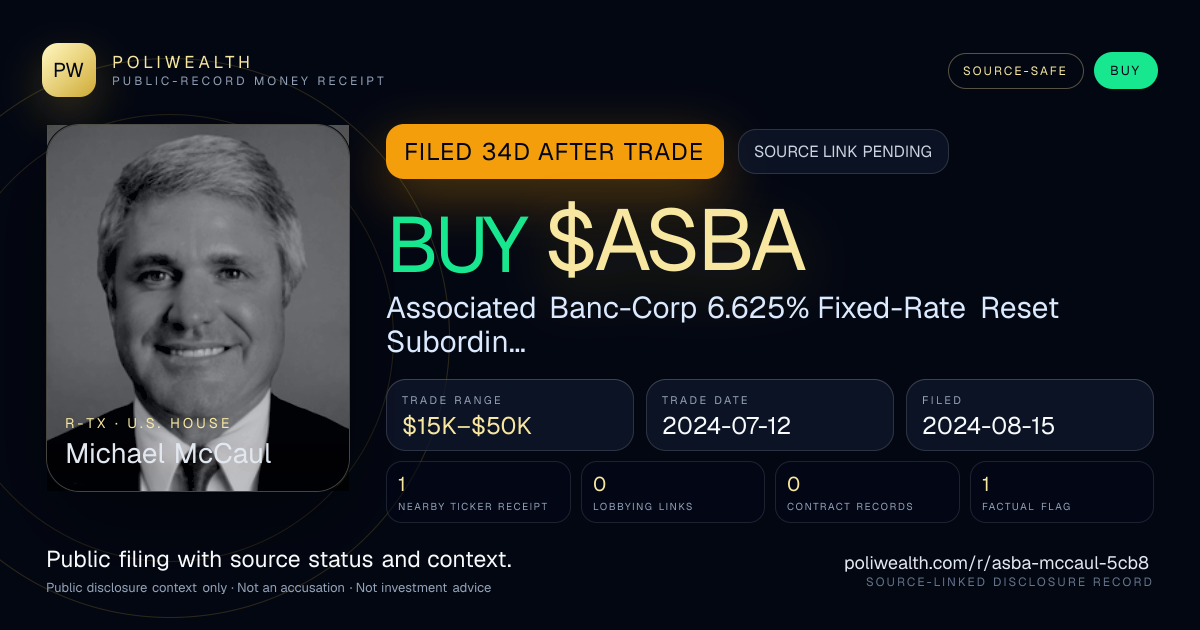
Task: Open the Contract Records stat box
Action: (x=867, y=492)
